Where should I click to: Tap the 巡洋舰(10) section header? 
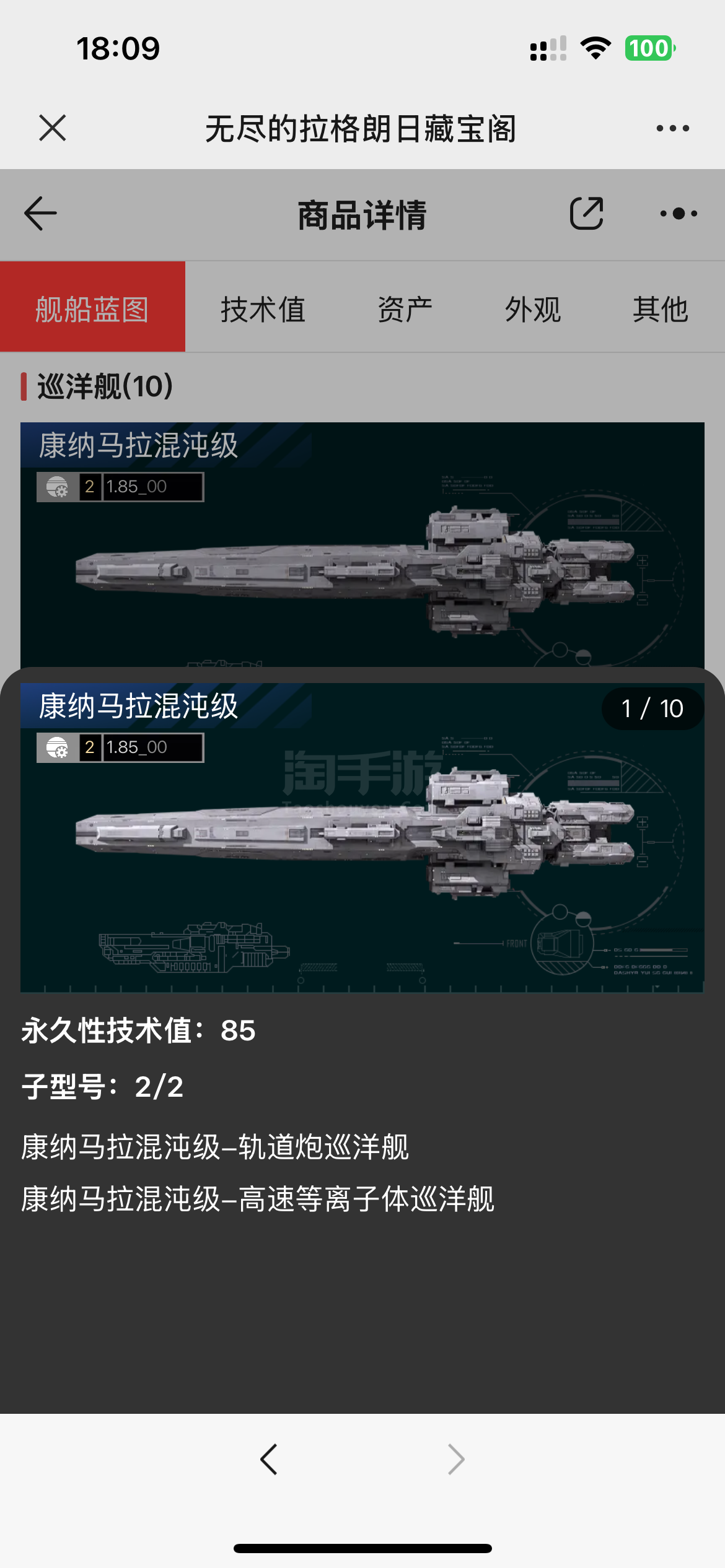point(105,386)
